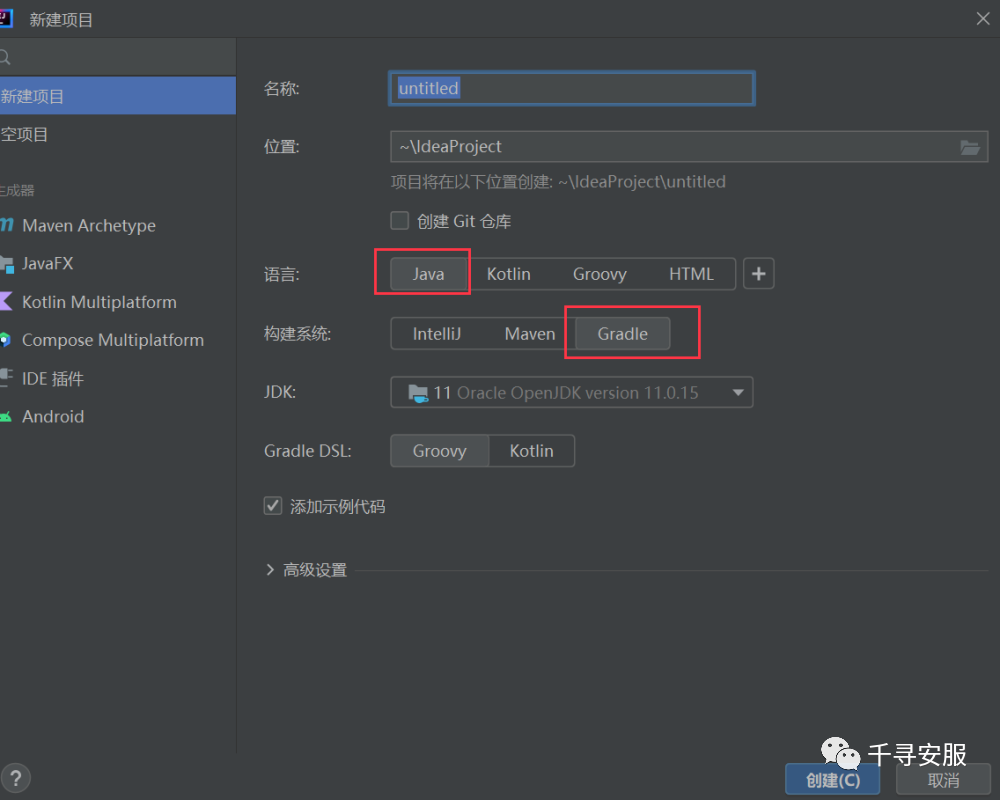
Task: Click the Cancel button
Action: [x=943, y=780]
